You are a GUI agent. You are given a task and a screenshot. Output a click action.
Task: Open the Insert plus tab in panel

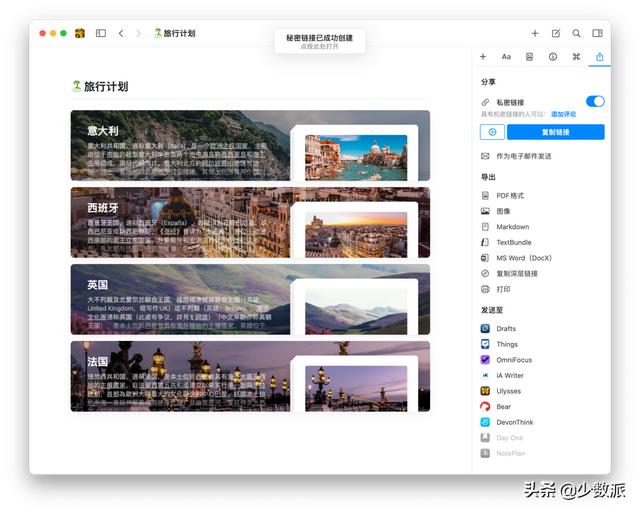(483, 57)
